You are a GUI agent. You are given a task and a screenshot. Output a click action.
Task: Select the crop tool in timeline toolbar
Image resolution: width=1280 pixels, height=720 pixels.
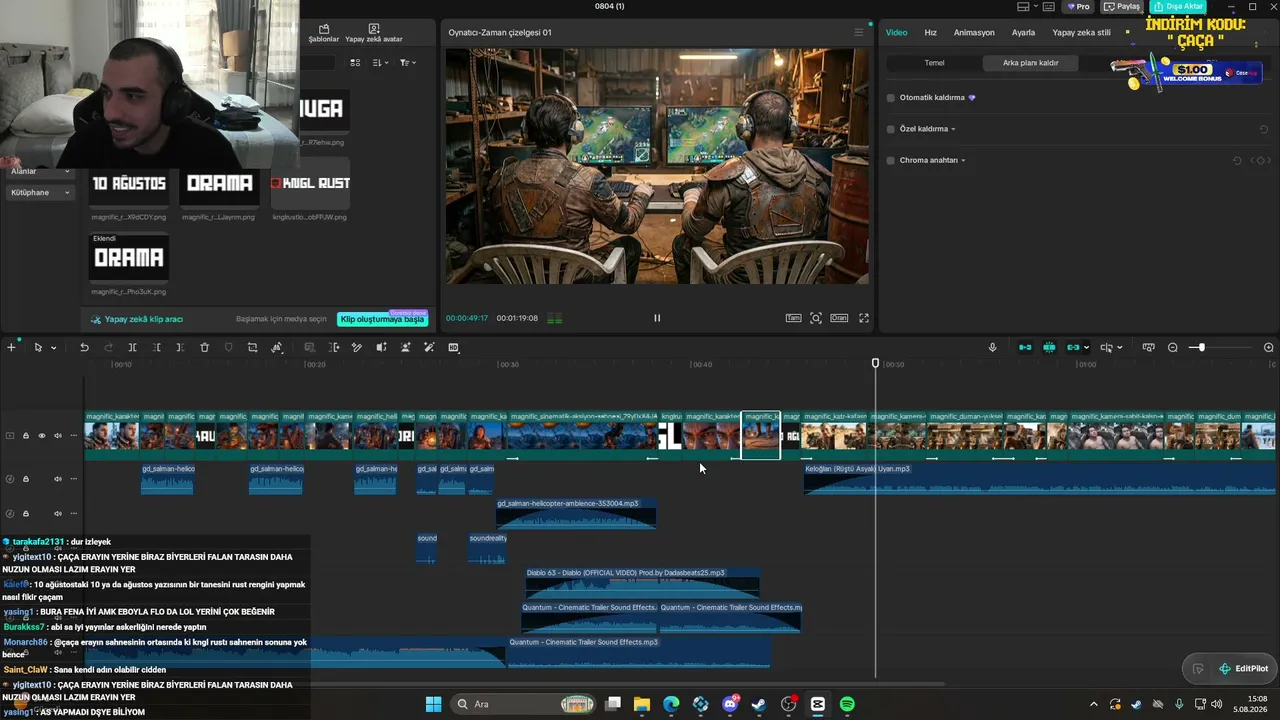pos(252,348)
